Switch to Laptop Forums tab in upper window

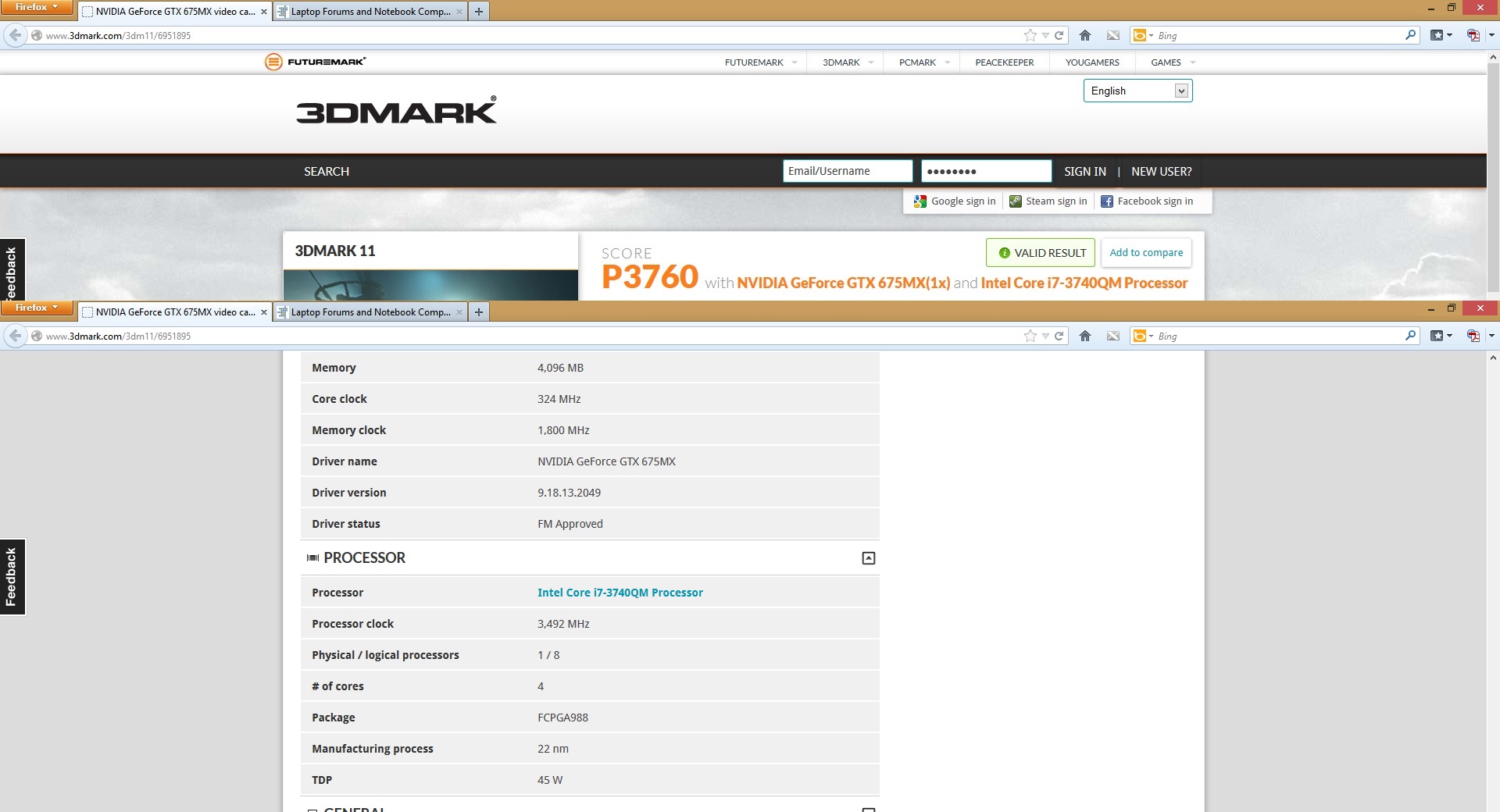[x=370, y=12]
